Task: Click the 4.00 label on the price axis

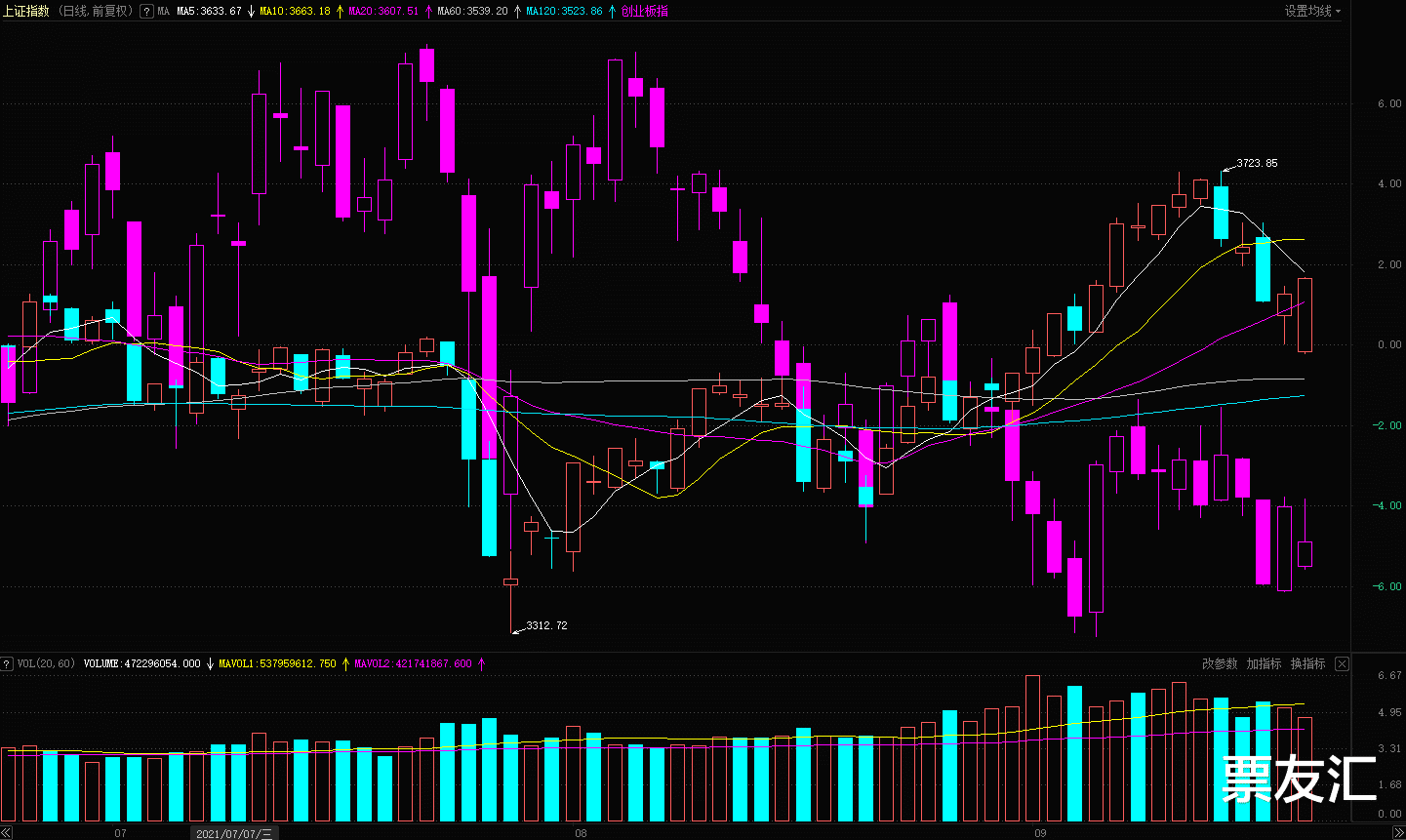Action: (1389, 183)
